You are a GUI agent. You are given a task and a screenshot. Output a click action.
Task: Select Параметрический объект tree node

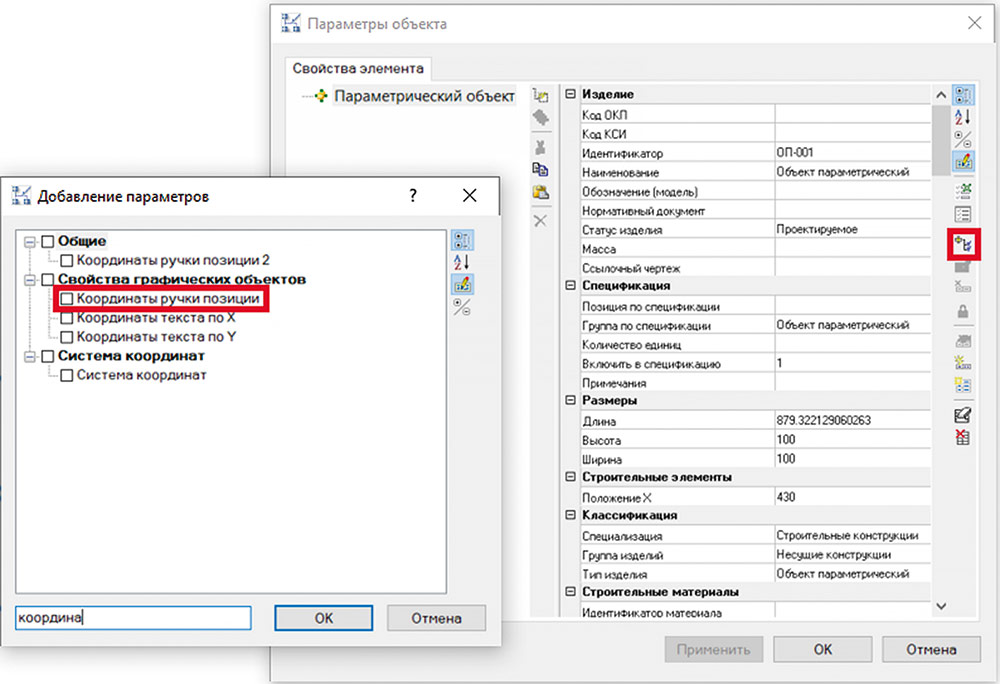pos(424,97)
